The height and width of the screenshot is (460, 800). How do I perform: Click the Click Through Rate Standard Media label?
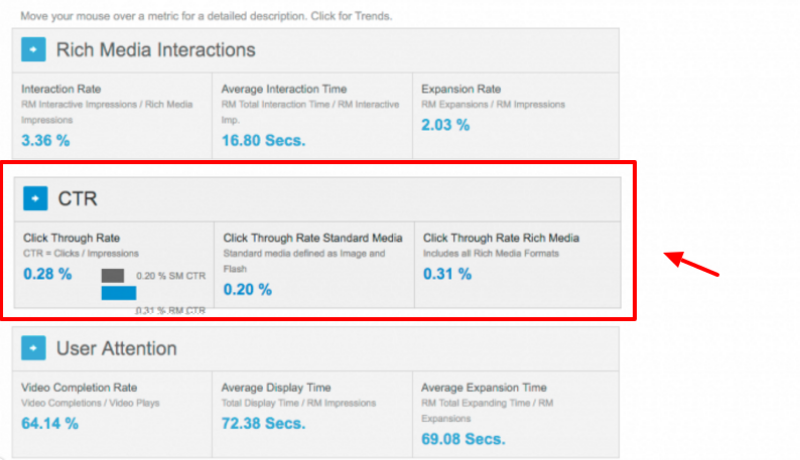313,237
